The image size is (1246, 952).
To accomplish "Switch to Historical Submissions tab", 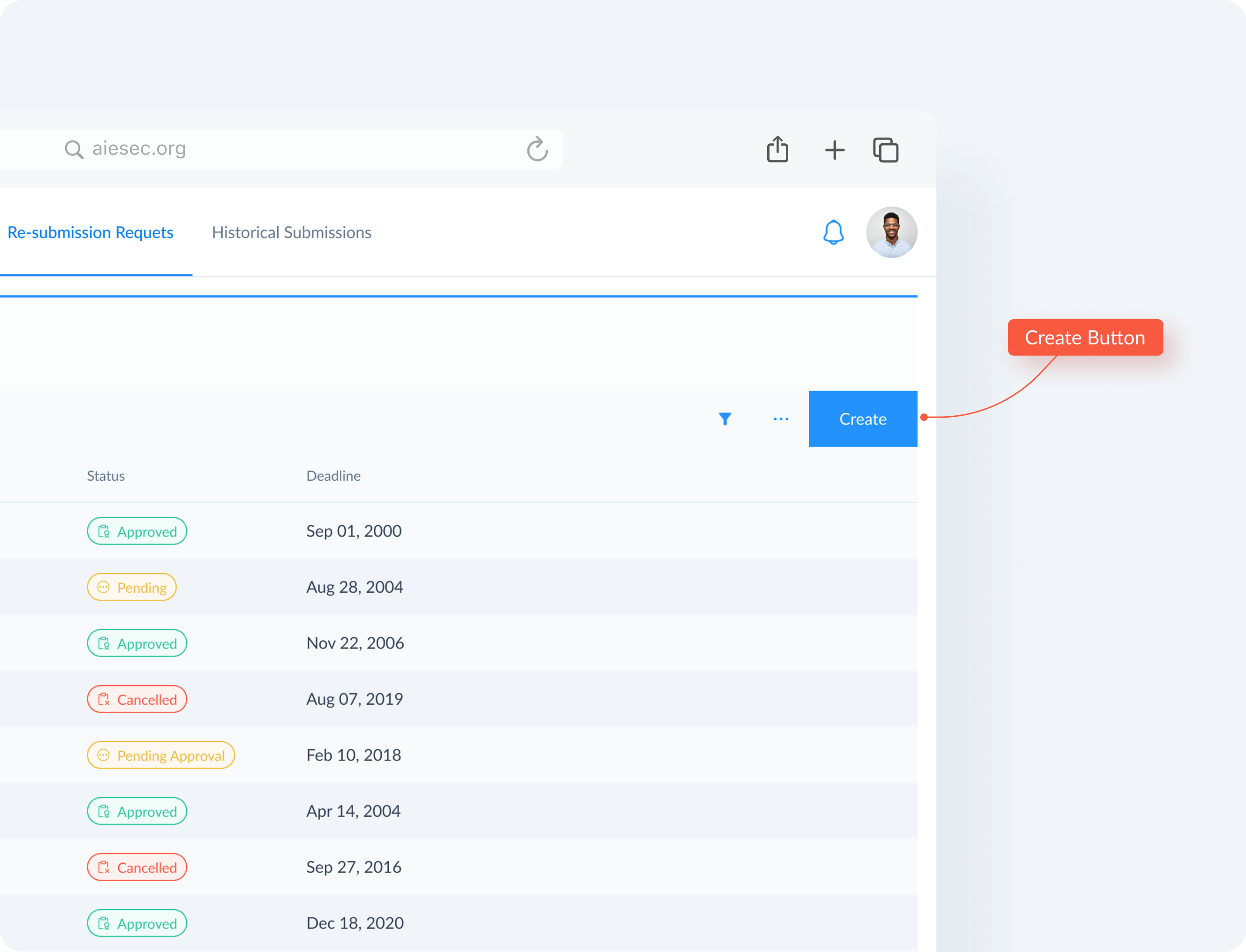I will coord(292,232).
